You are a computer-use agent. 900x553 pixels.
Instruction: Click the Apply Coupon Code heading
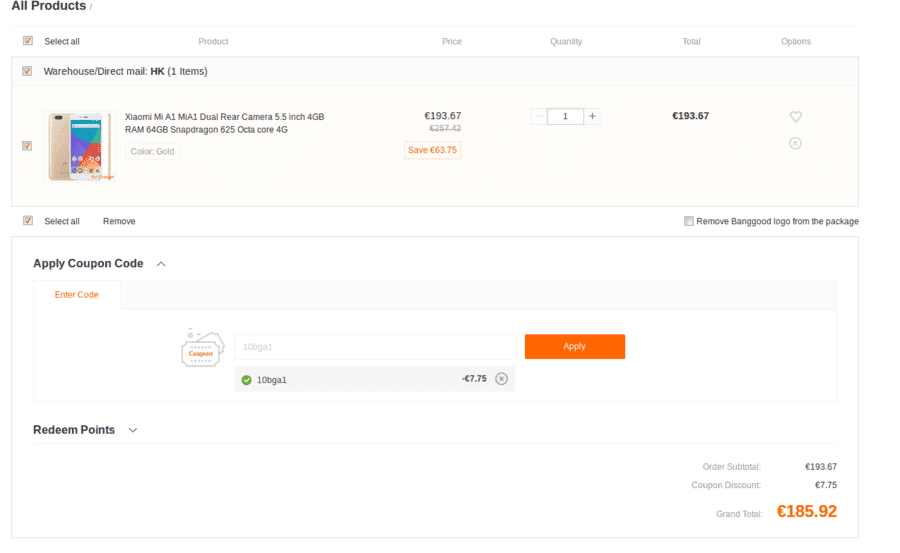click(x=88, y=264)
